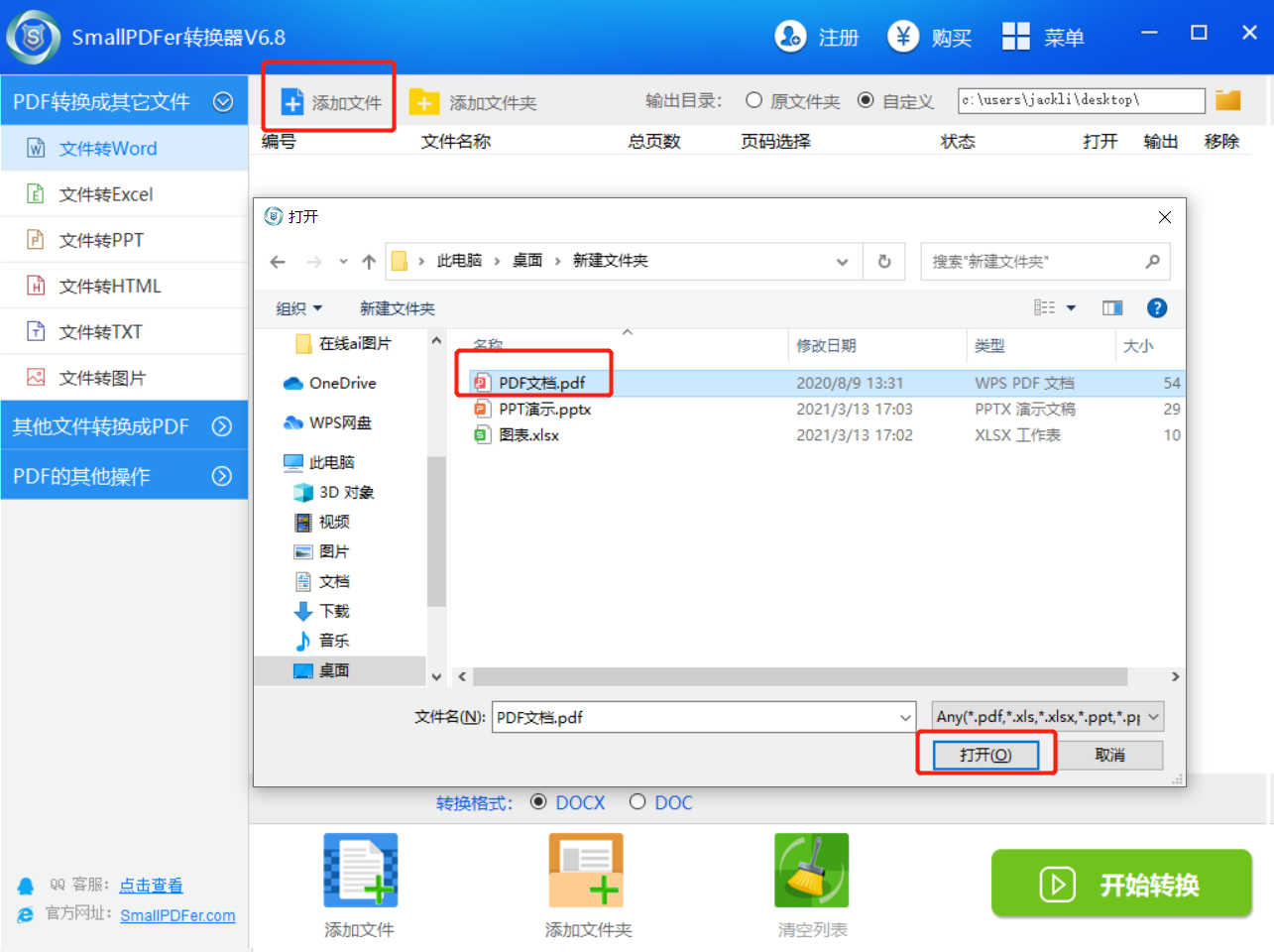Expand the PDF的其他操作 section
Image resolution: width=1274 pixels, height=952 pixels.
222,476
